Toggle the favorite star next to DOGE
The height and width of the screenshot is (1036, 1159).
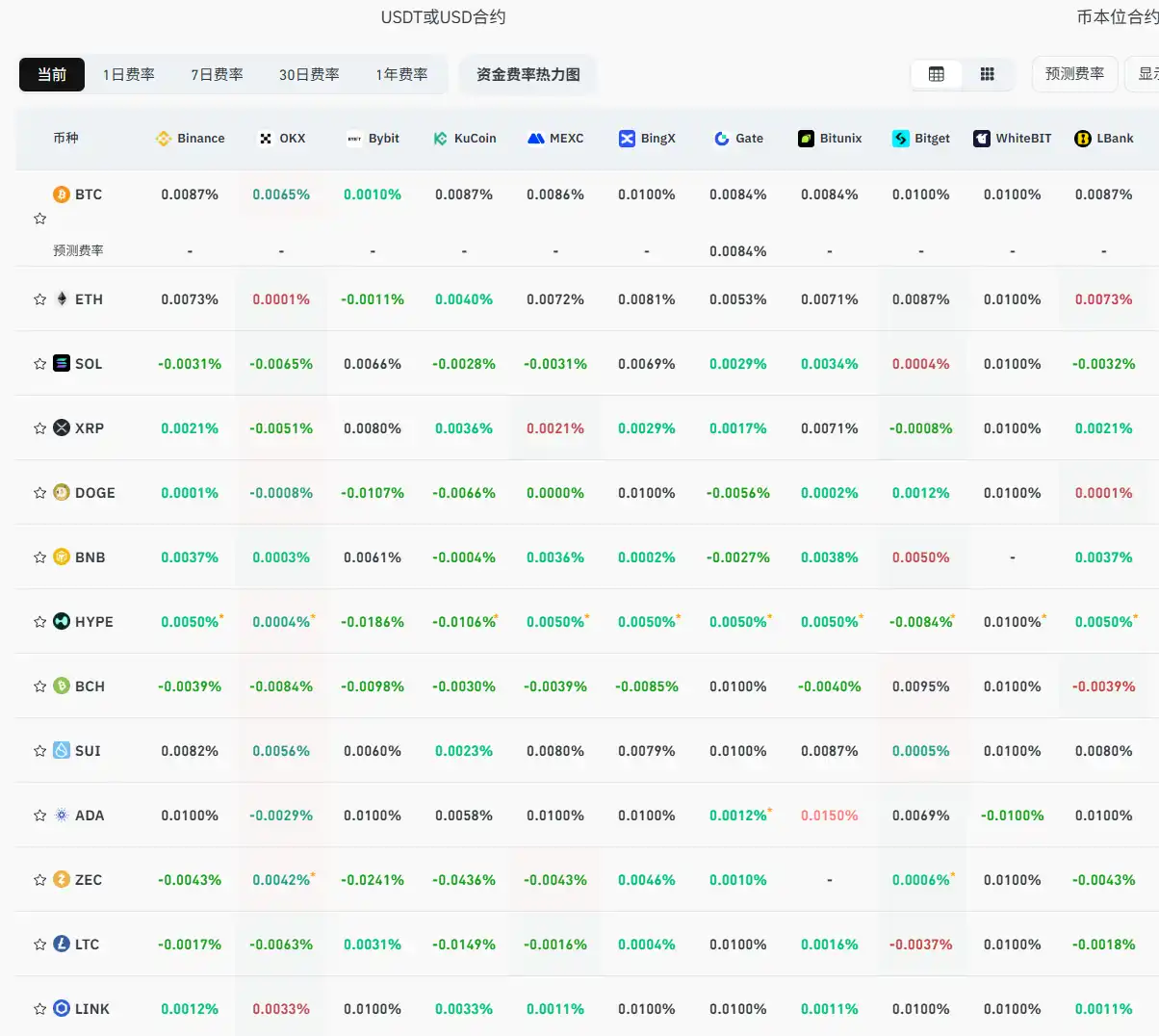39,492
